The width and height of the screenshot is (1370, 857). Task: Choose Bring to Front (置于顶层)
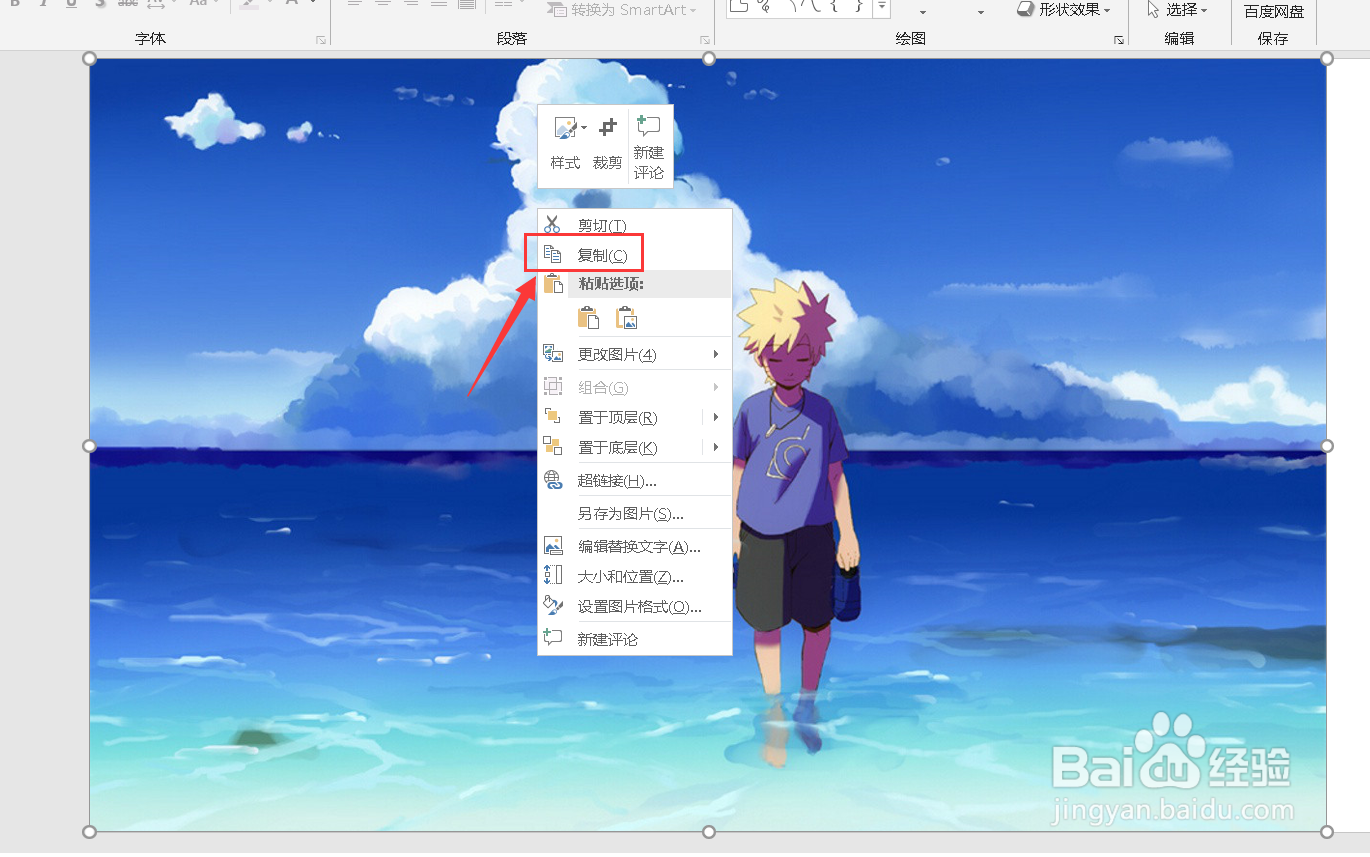click(620, 417)
